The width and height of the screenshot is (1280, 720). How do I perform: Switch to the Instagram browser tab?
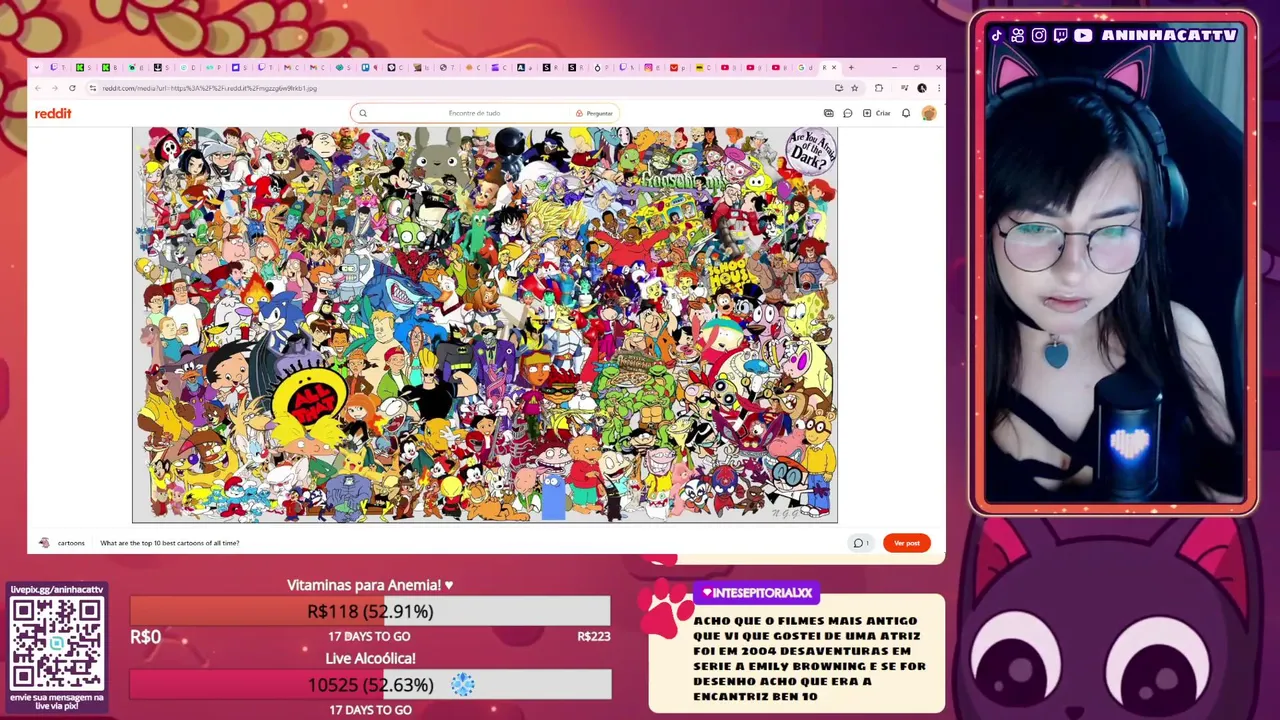652,67
